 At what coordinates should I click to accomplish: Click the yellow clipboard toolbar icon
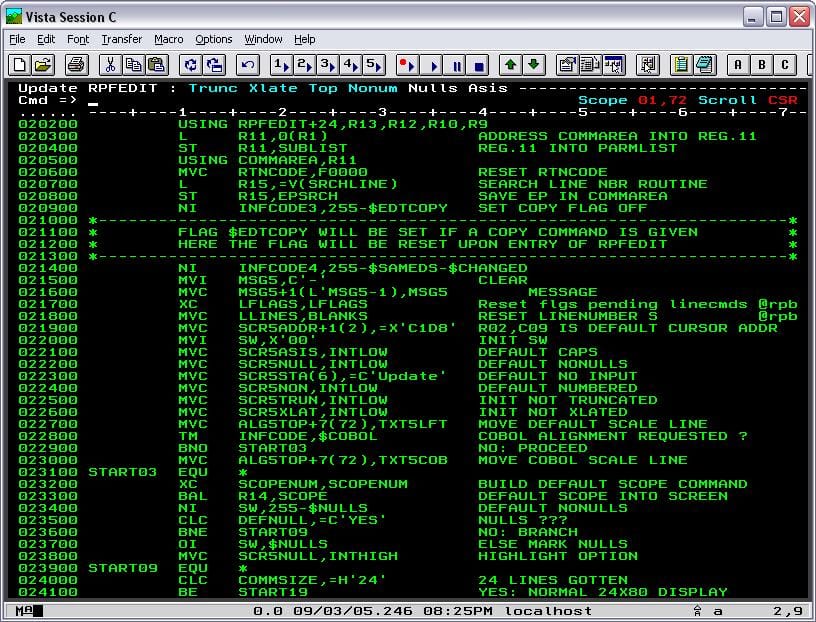(x=681, y=65)
